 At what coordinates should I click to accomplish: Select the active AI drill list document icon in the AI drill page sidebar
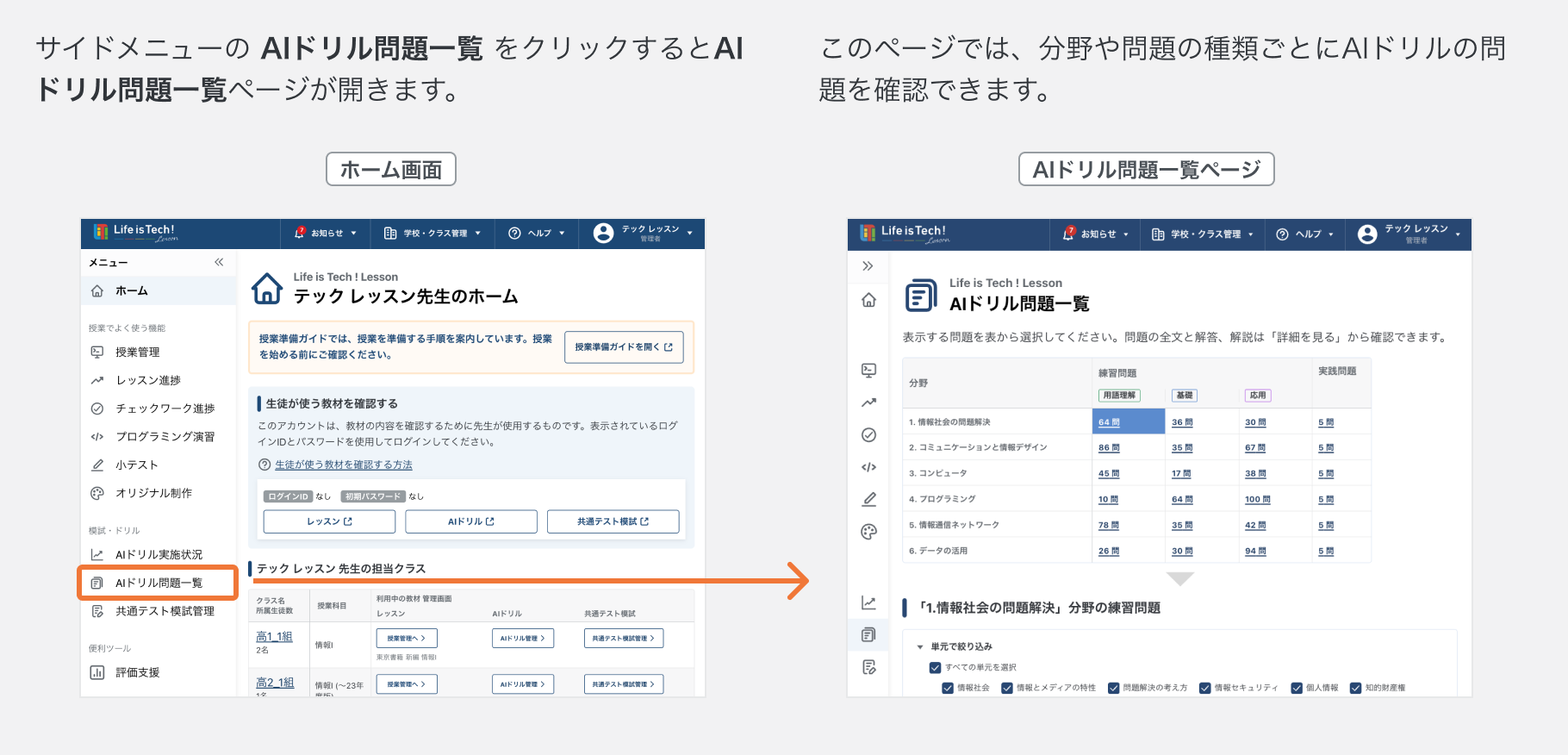coord(868,635)
